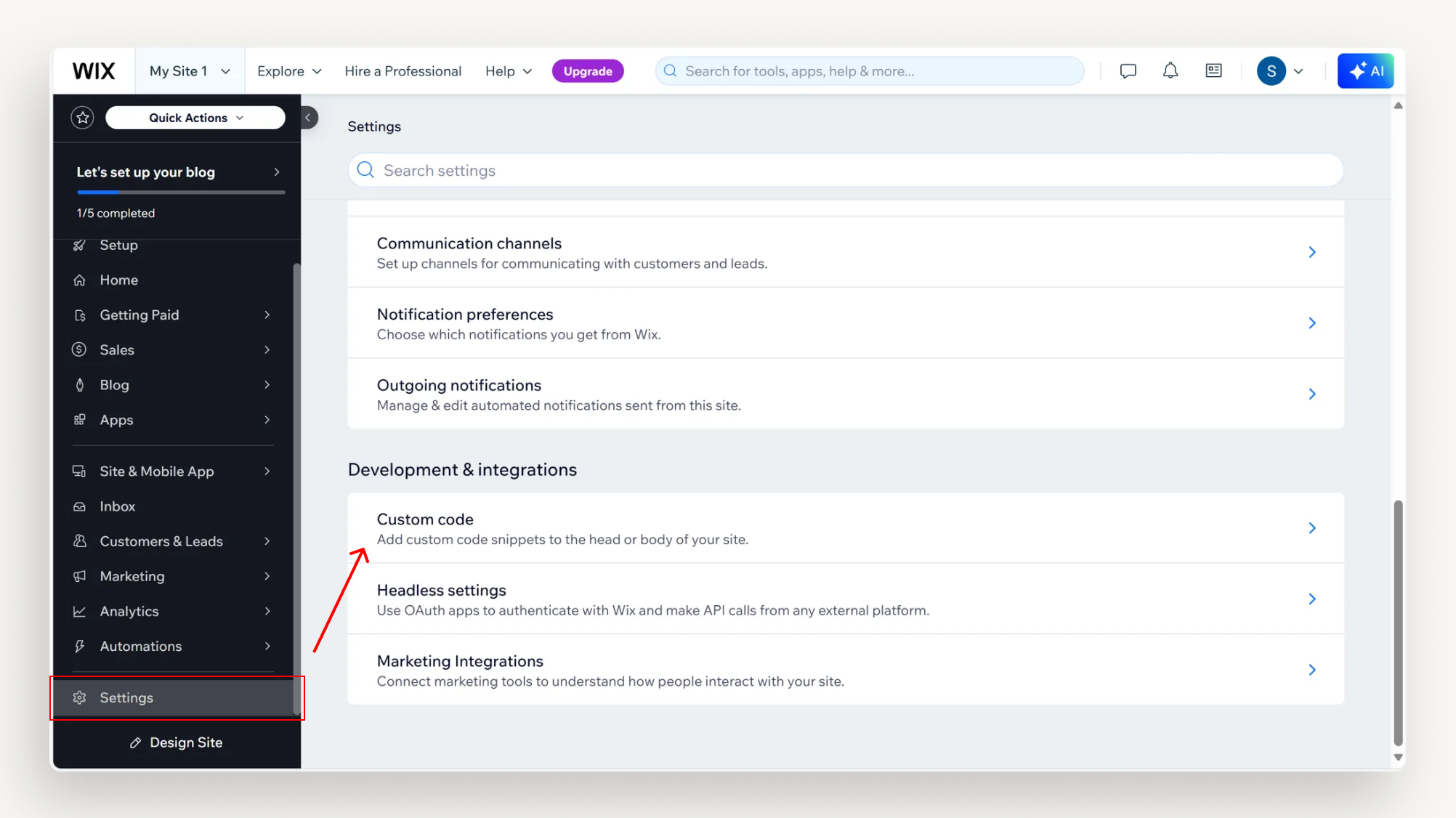Collapse the sidebar with the arrow toggle

point(308,118)
